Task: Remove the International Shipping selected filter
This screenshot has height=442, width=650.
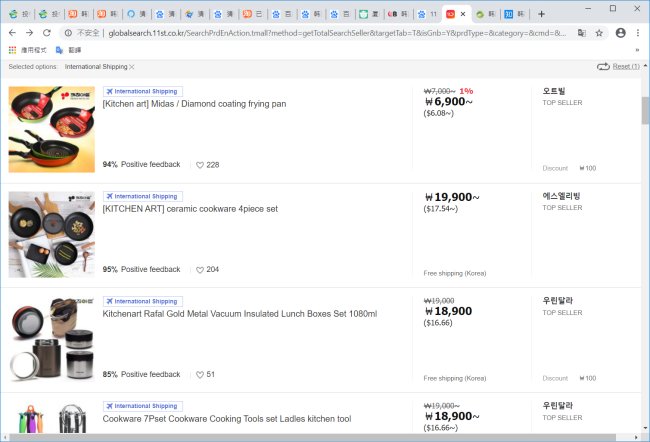Action: coord(132,67)
